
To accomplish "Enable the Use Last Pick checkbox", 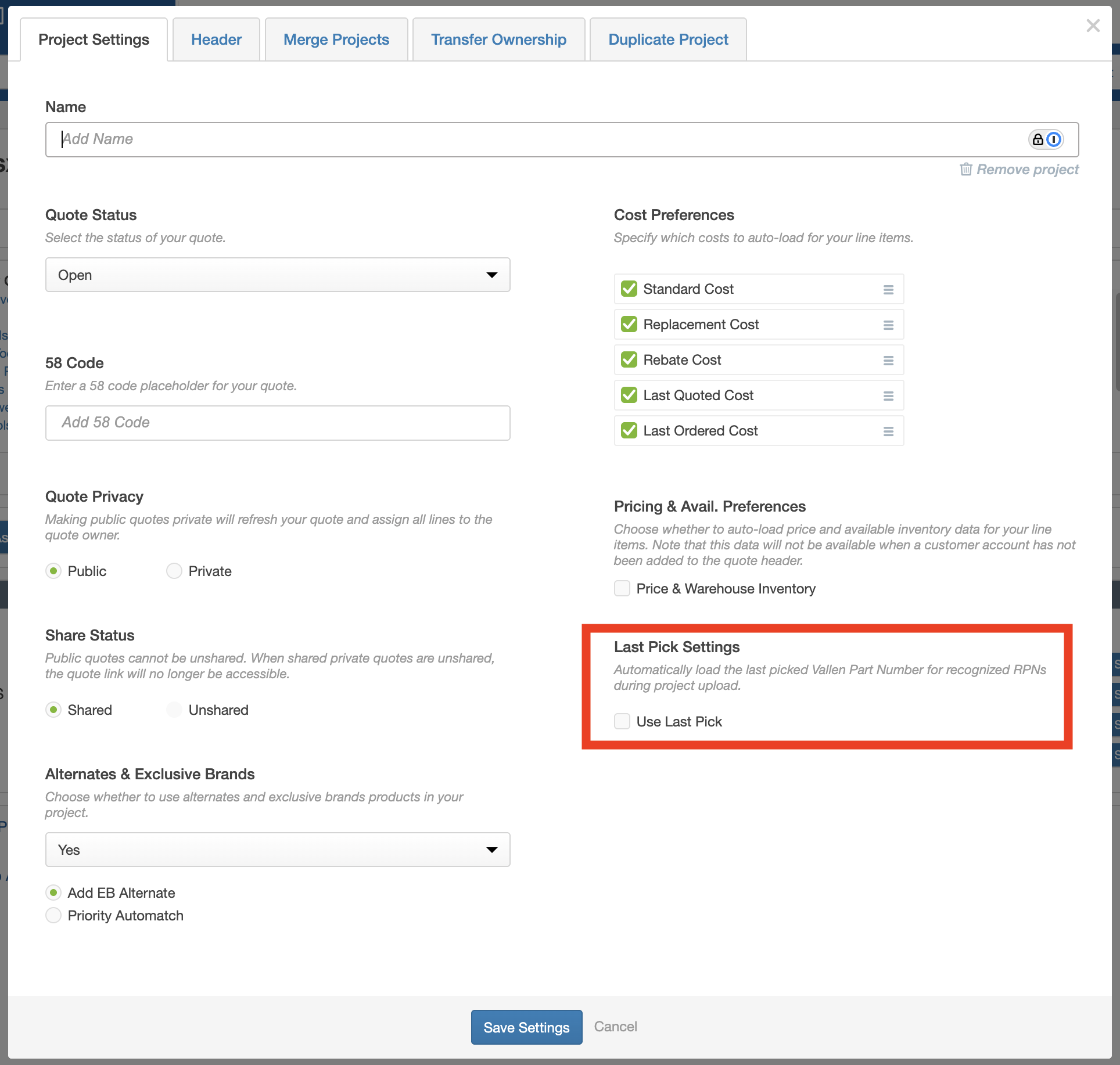I will [x=622, y=721].
